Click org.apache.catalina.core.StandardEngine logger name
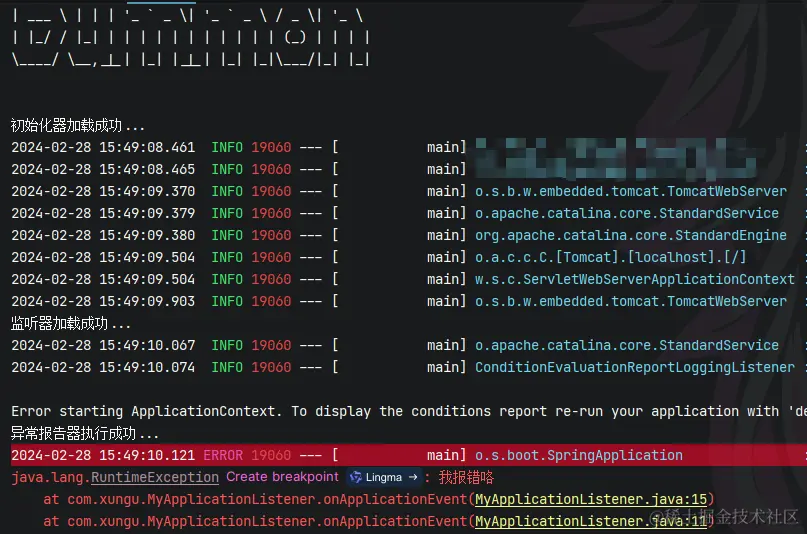This screenshot has width=807, height=534. [x=630, y=235]
